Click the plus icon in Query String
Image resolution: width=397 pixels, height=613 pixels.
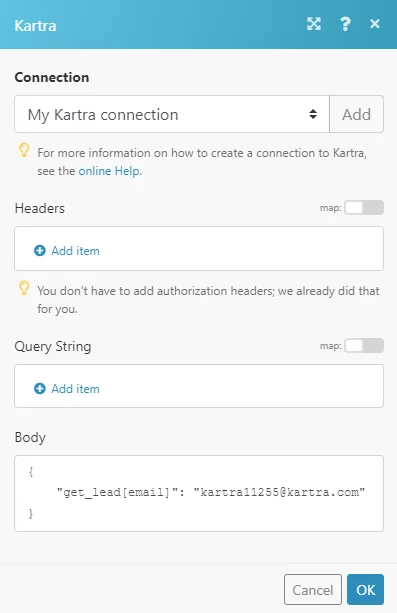(x=40, y=389)
